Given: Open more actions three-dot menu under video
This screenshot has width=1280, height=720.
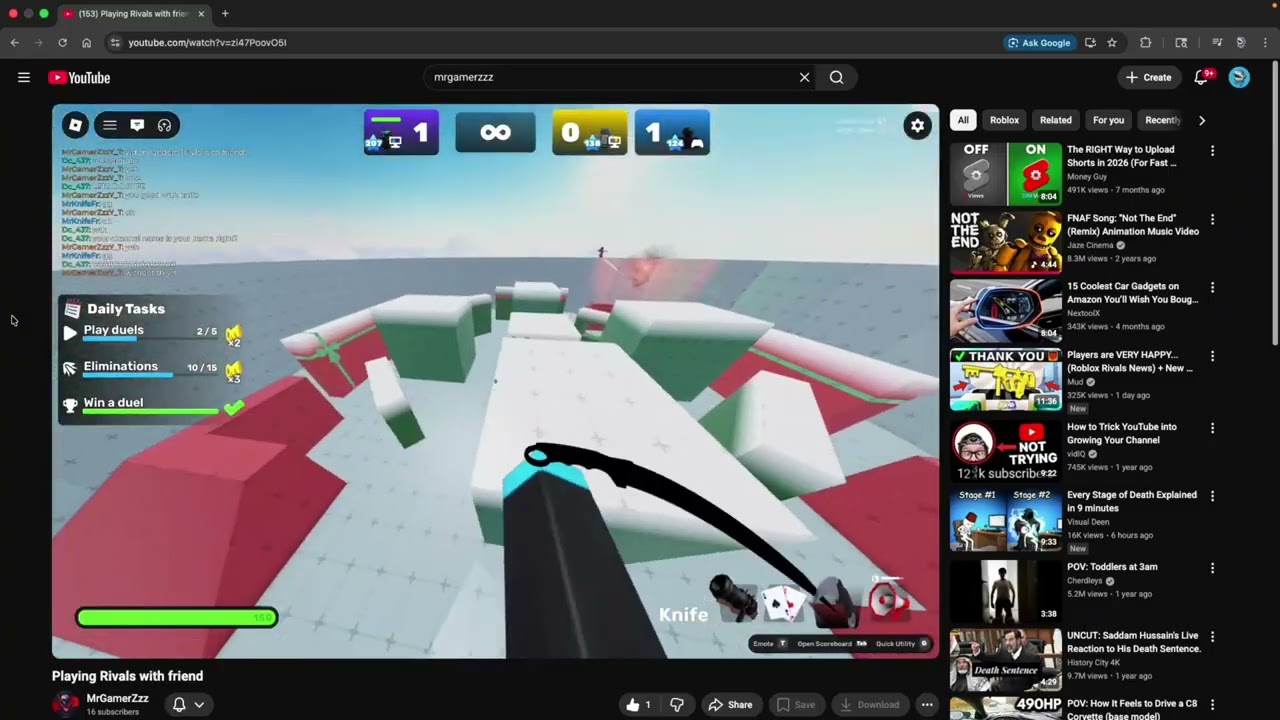Looking at the screenshot, I should (x=927, y=705).
